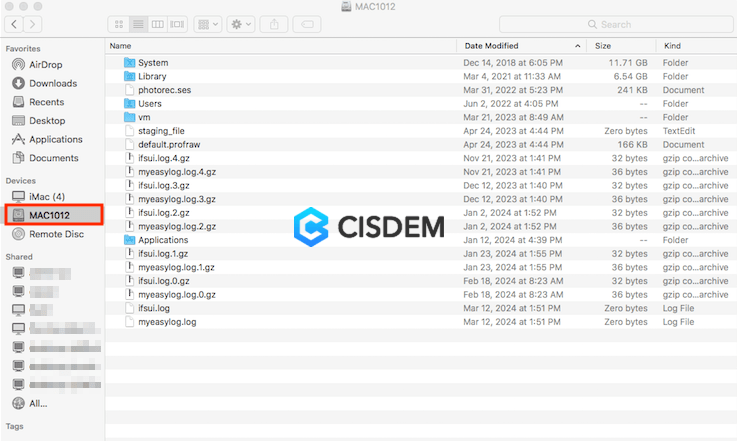Focus the Search field
737x441 pixels.
click(x=616, y=24)
